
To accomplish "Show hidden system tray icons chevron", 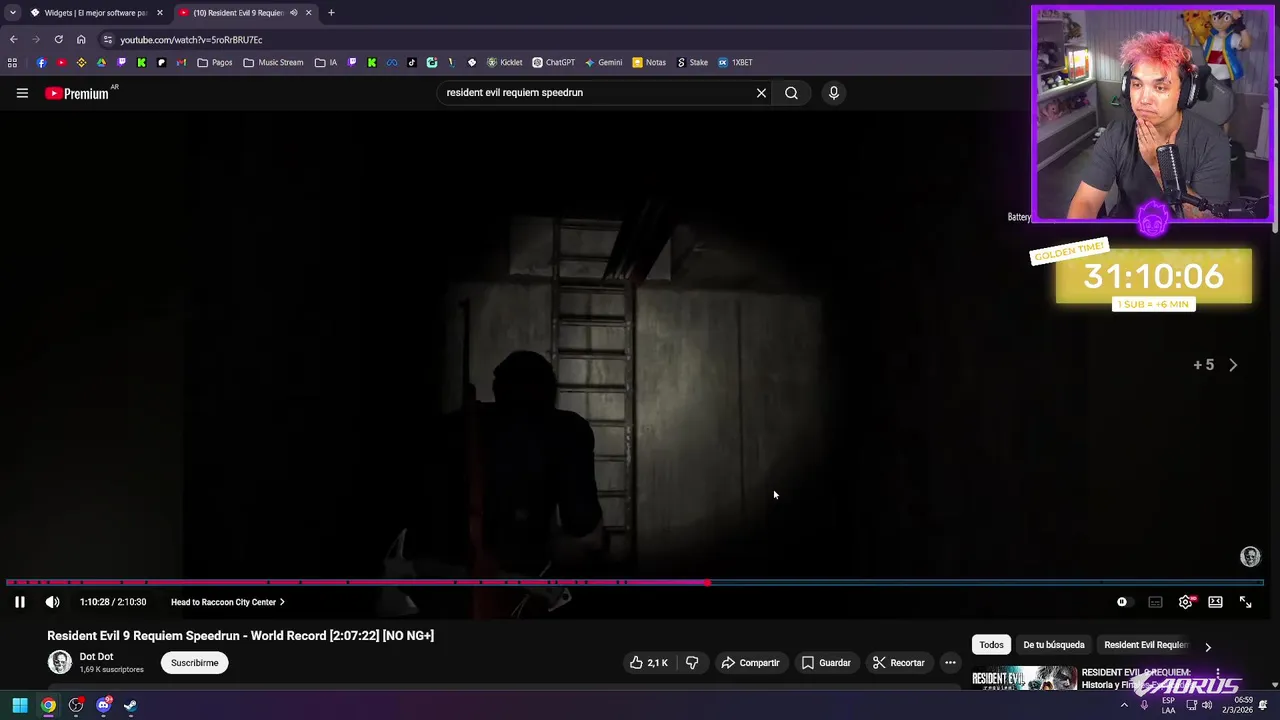I will coord(1124,705).
